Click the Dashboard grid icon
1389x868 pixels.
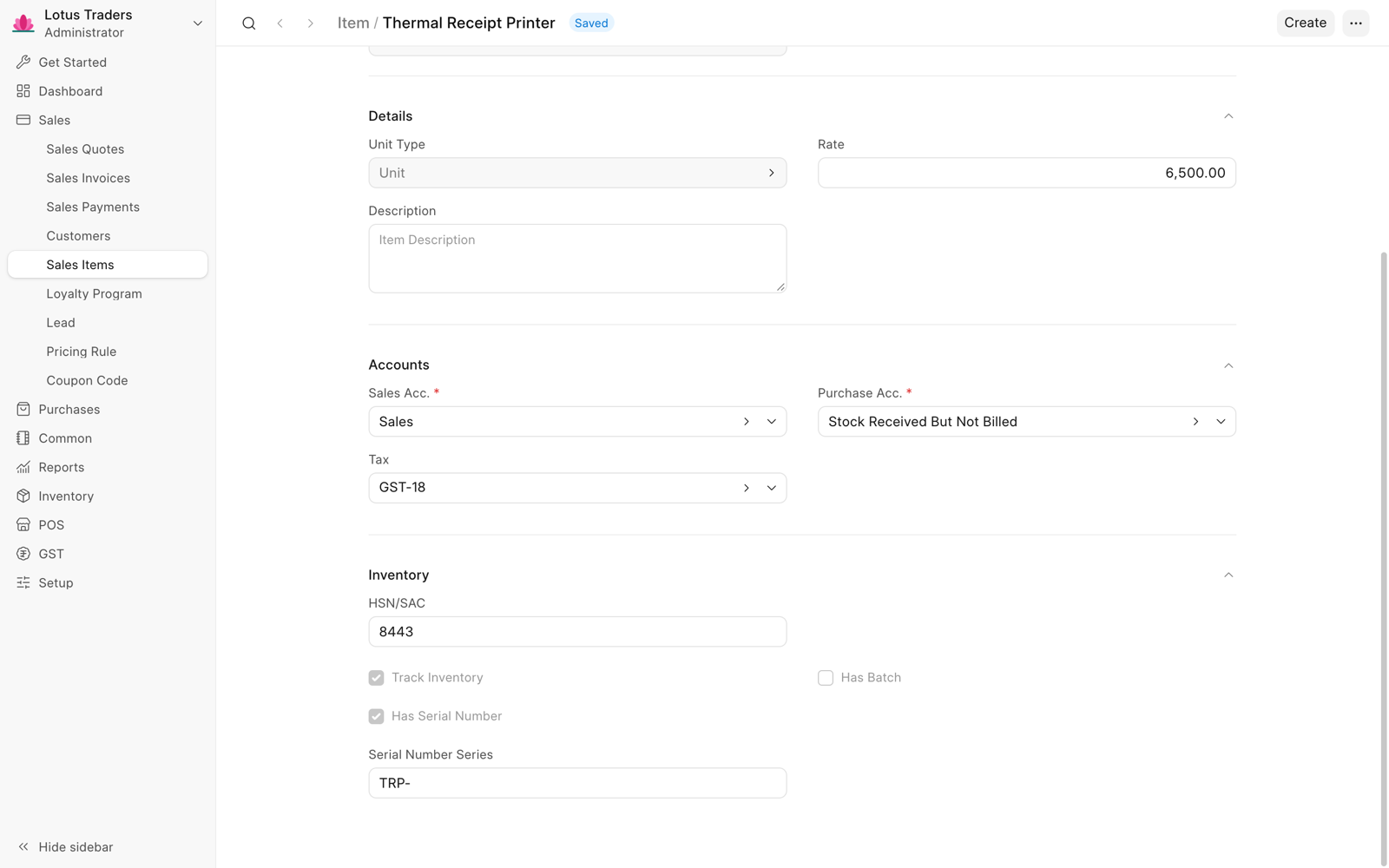23,91
